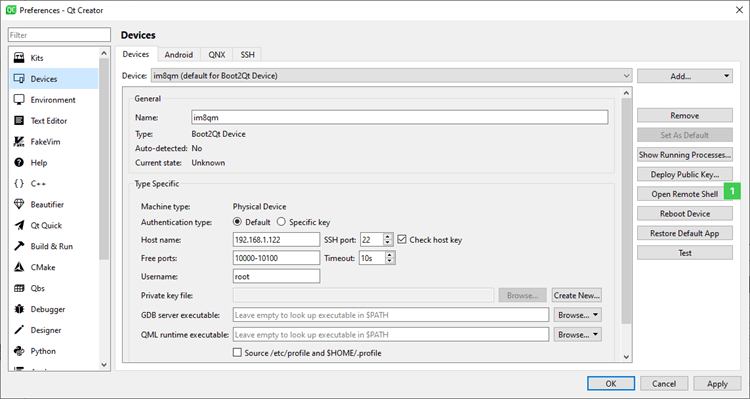The image size is (750, 400).
Task: Click scroll up arrow of settings pane
Action: [627, 92]
